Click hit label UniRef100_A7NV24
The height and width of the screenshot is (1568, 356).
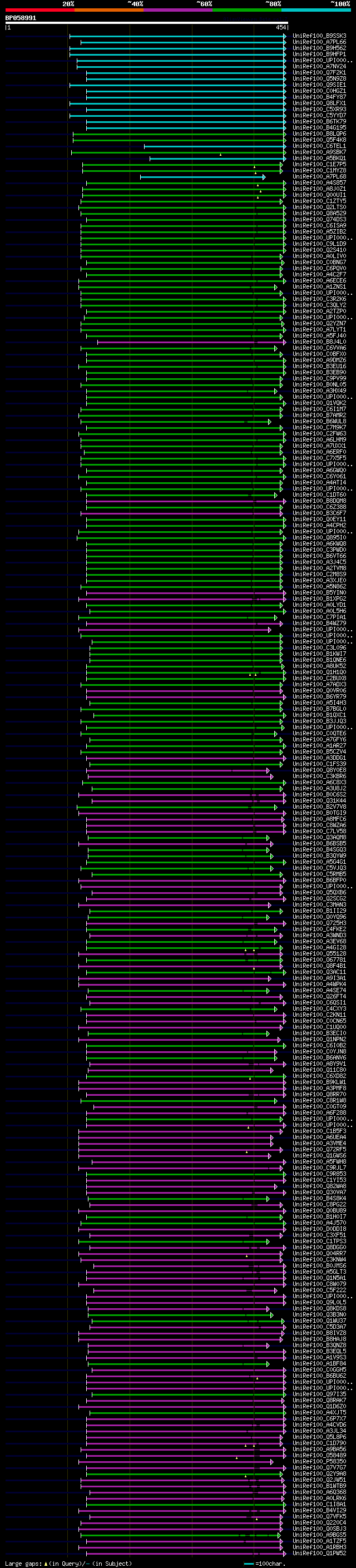[x=319, y=66]
